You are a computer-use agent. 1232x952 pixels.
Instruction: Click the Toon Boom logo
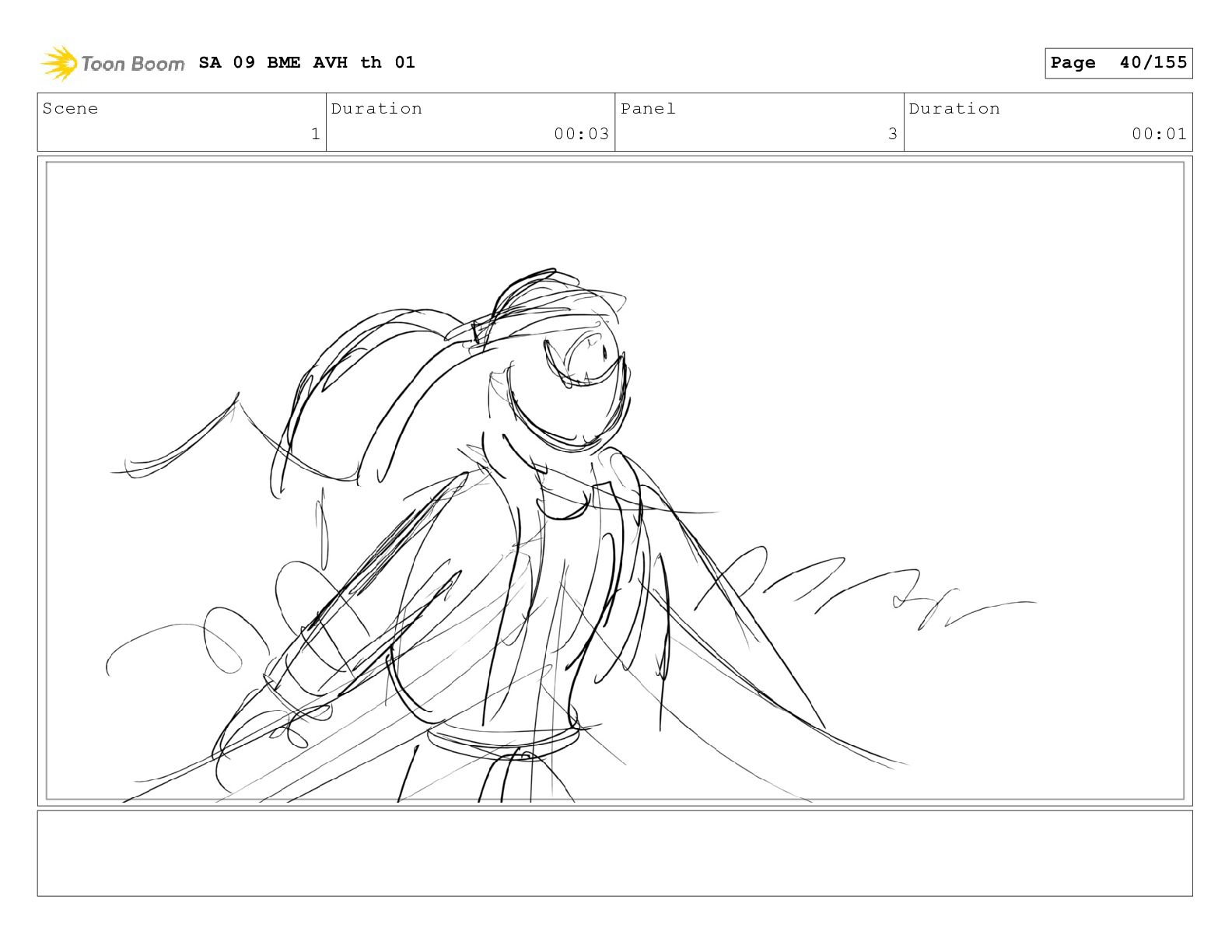click(x=113, y=63)
